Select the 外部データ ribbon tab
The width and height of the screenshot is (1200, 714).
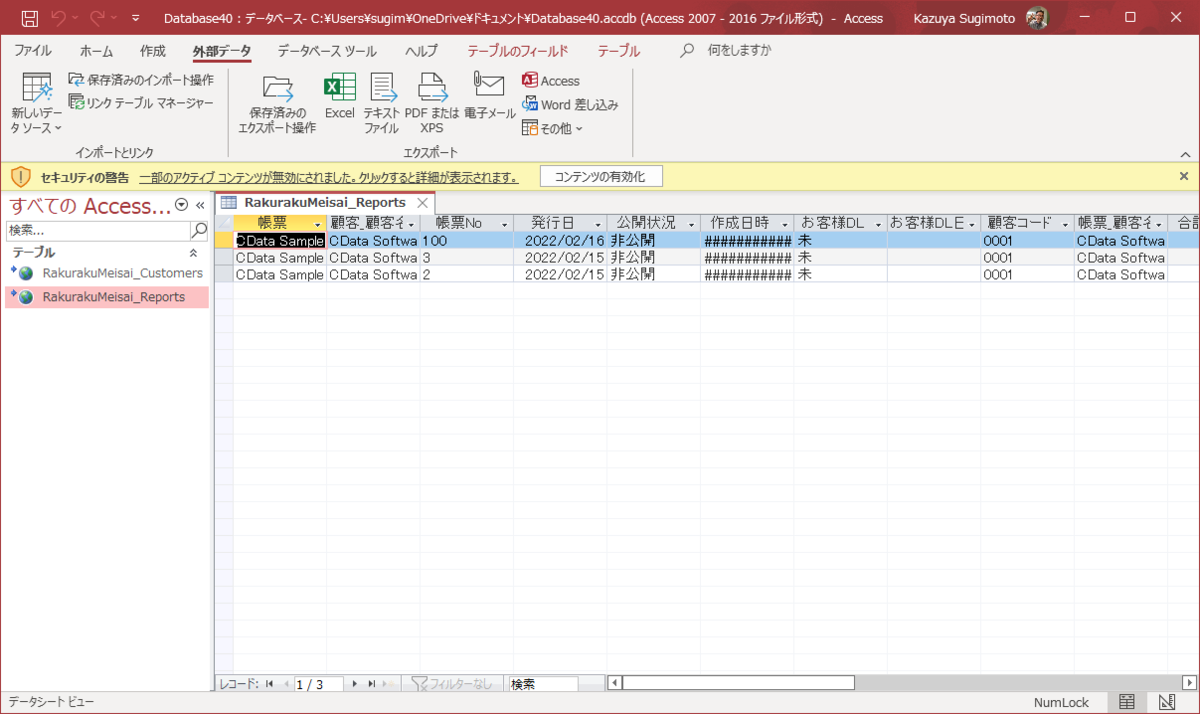pos(222,51)
